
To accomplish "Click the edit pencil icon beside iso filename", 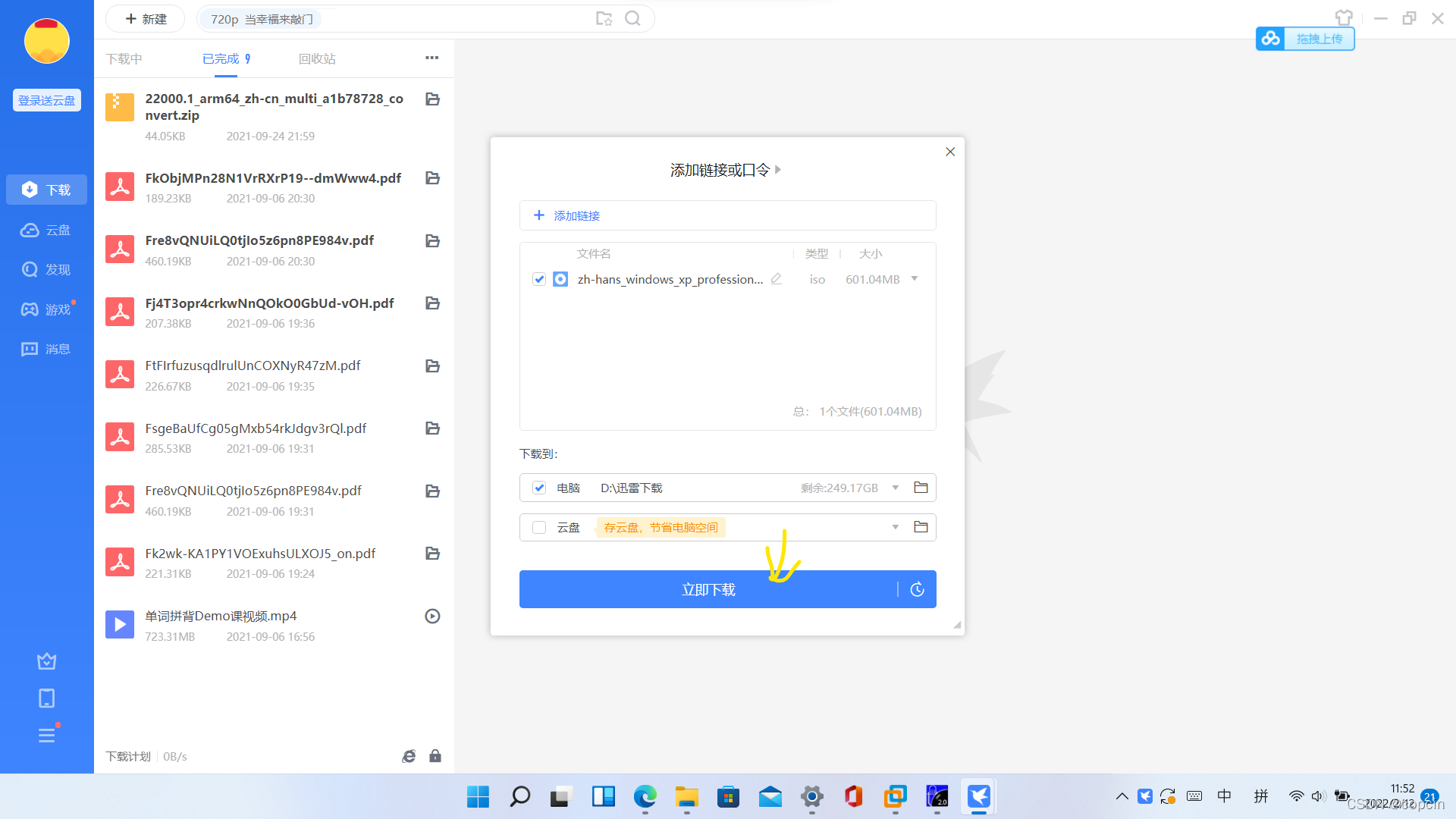I will tap(776, 279).
